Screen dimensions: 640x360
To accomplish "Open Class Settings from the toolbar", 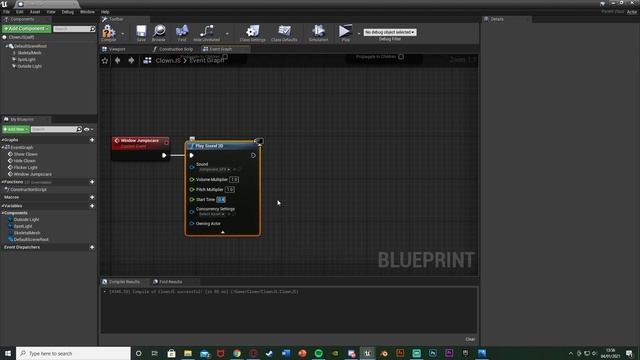I will click(253, 32).
